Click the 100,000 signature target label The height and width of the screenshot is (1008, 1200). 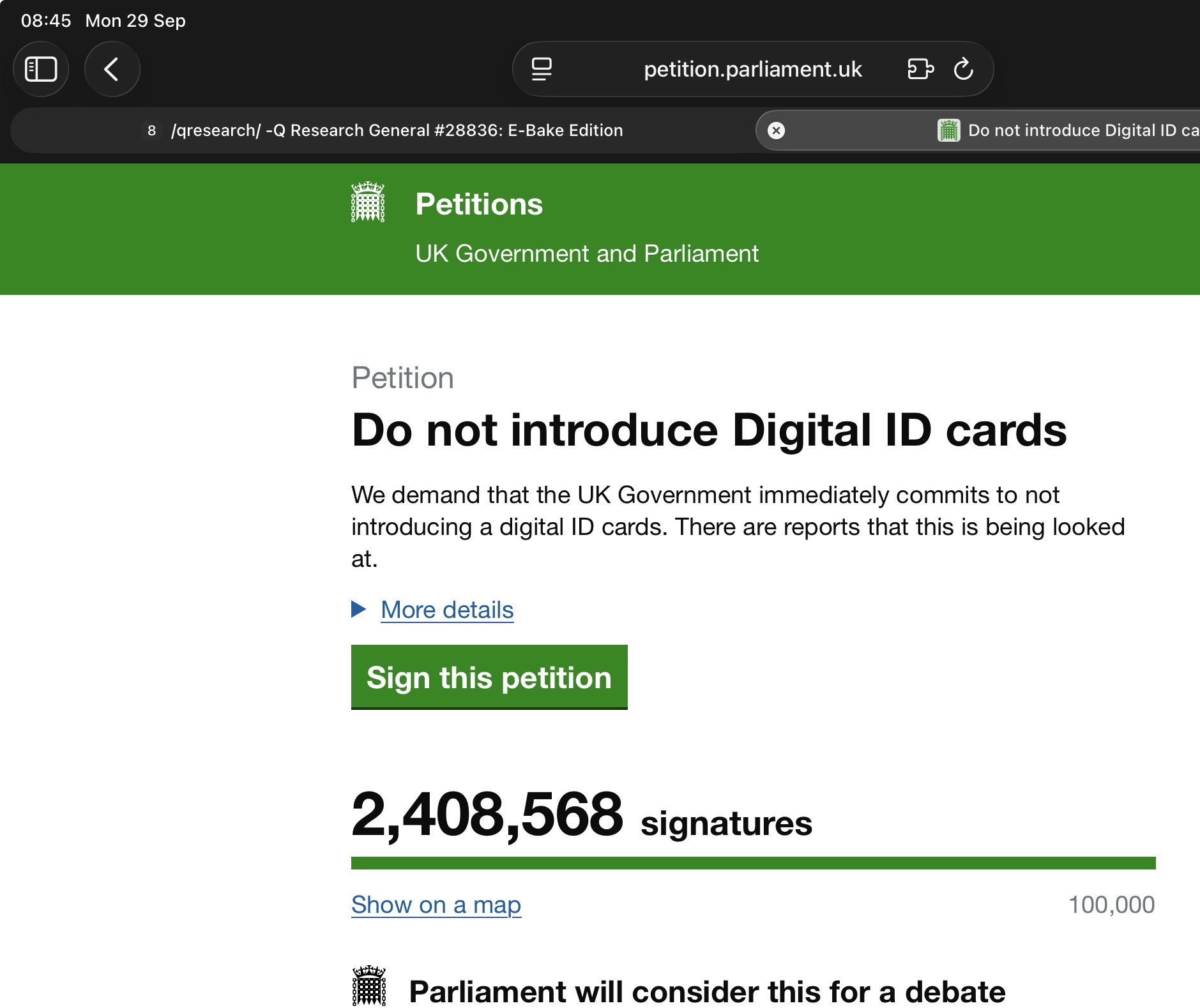(x=1111, y=905)
